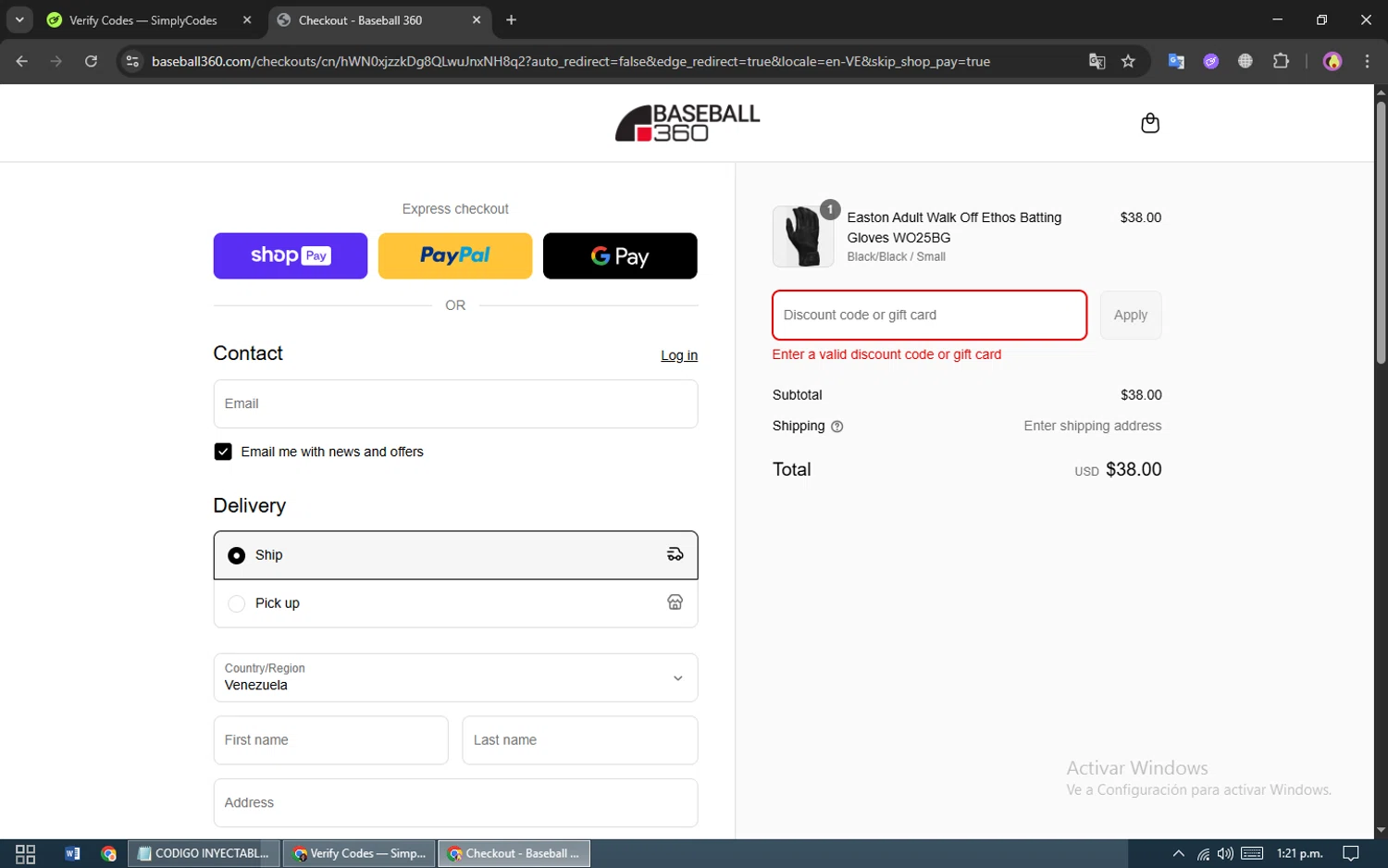This screenshot has width=1388, height=868.
Task: Click the translate page icon
Action: click(x=1097, y=61)
